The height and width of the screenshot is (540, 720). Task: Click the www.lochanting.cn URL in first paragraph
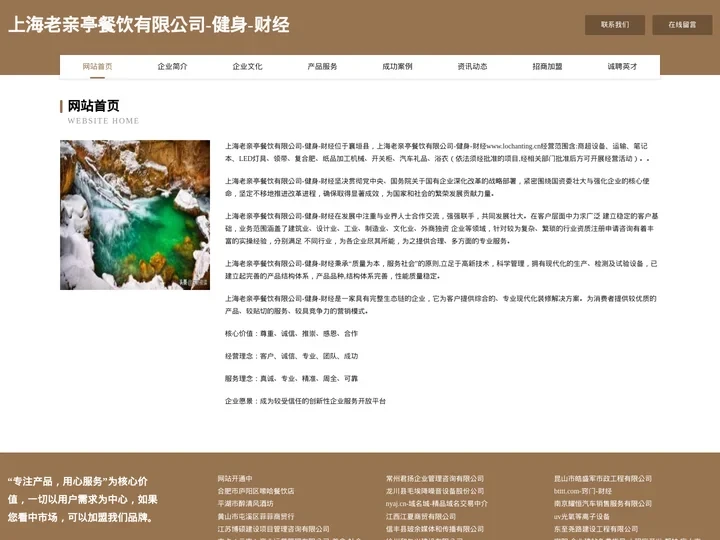point(513,146)
